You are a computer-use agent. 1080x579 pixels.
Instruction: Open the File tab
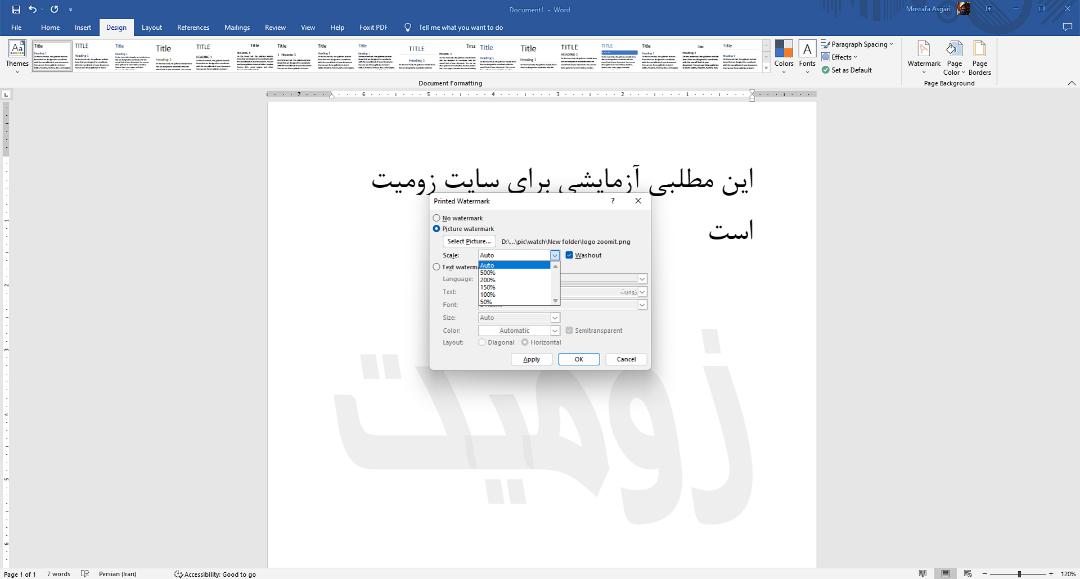tap(17, 28)
